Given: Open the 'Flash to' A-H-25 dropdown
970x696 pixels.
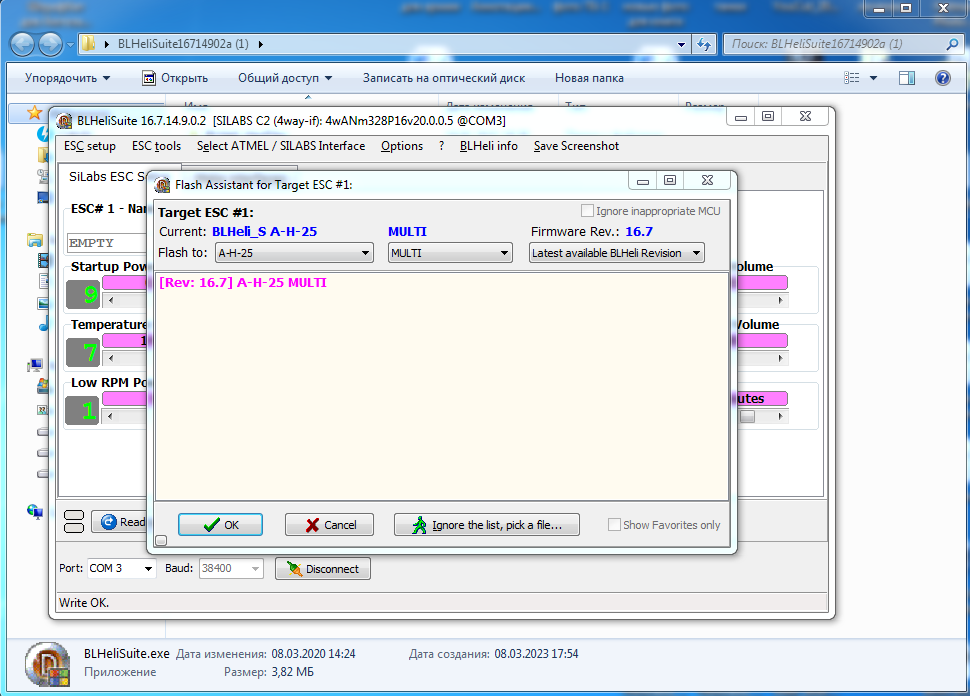Looking at the screenshot, I should [x=294, y=253].
